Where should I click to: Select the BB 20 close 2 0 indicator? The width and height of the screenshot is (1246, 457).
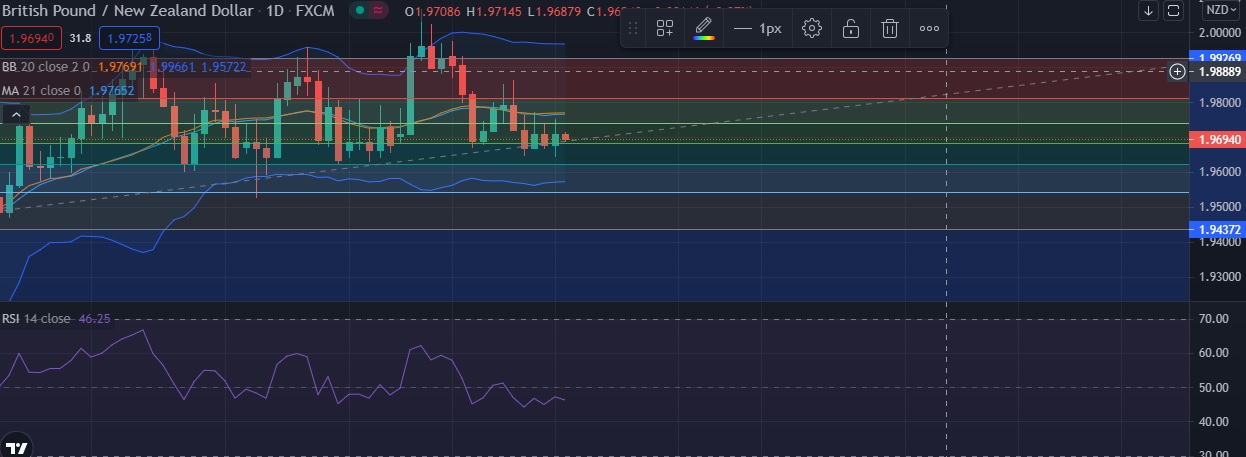click(x=47, y=68)
